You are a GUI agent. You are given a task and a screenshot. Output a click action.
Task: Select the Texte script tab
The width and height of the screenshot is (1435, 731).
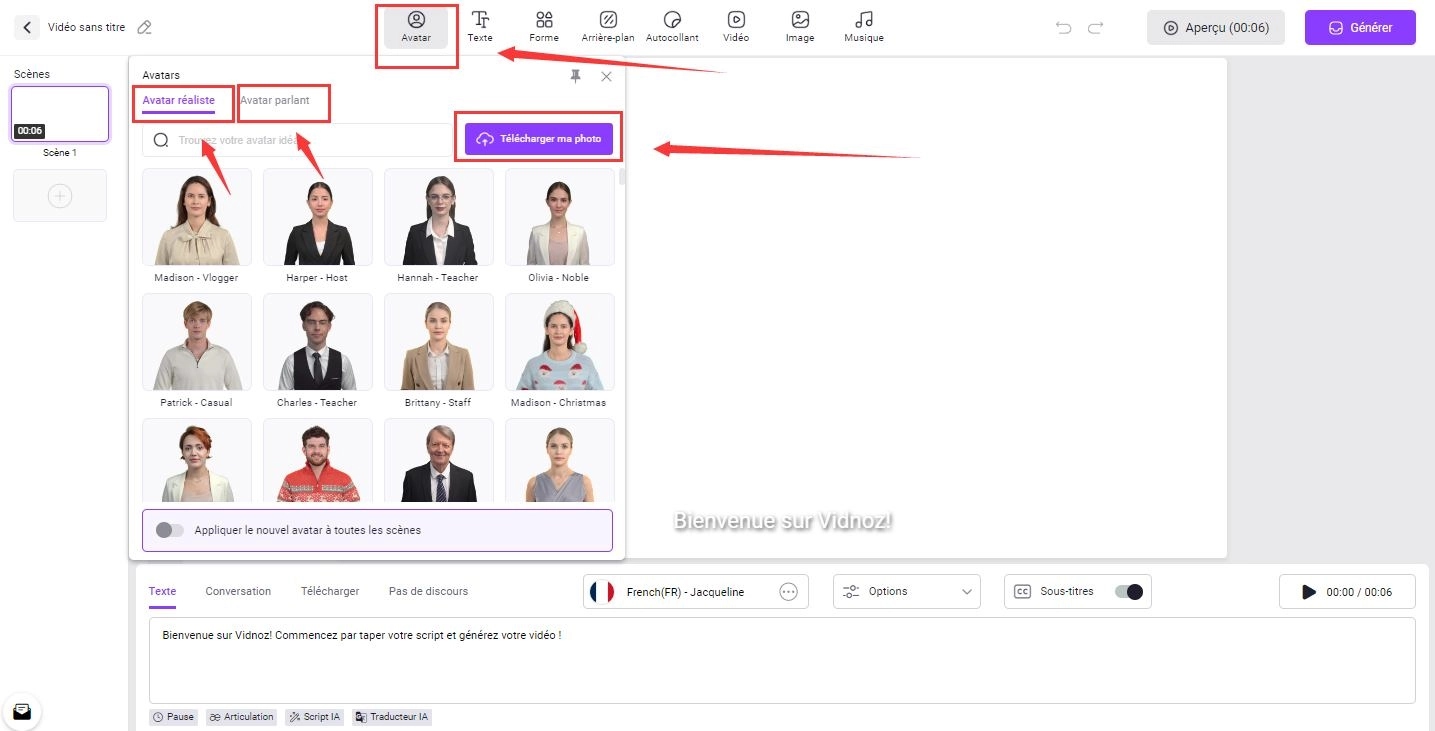(x=162, y=592)
